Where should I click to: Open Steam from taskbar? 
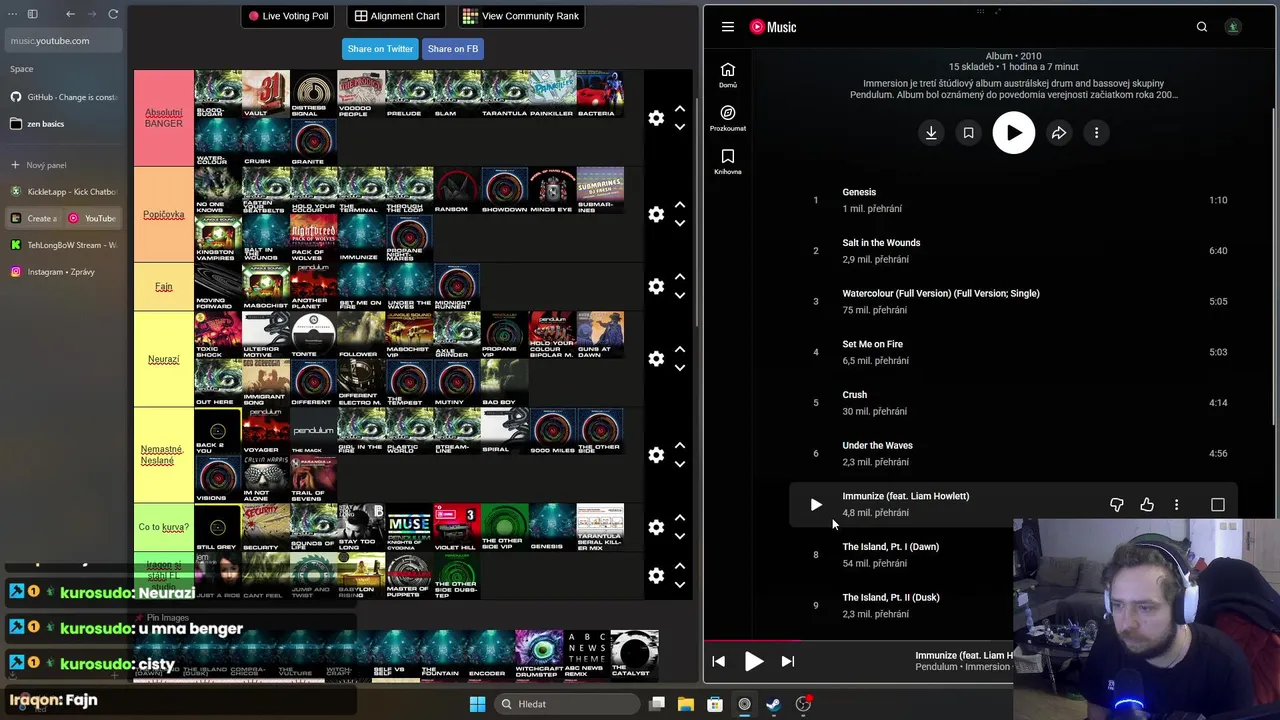[x=773, y=704]
